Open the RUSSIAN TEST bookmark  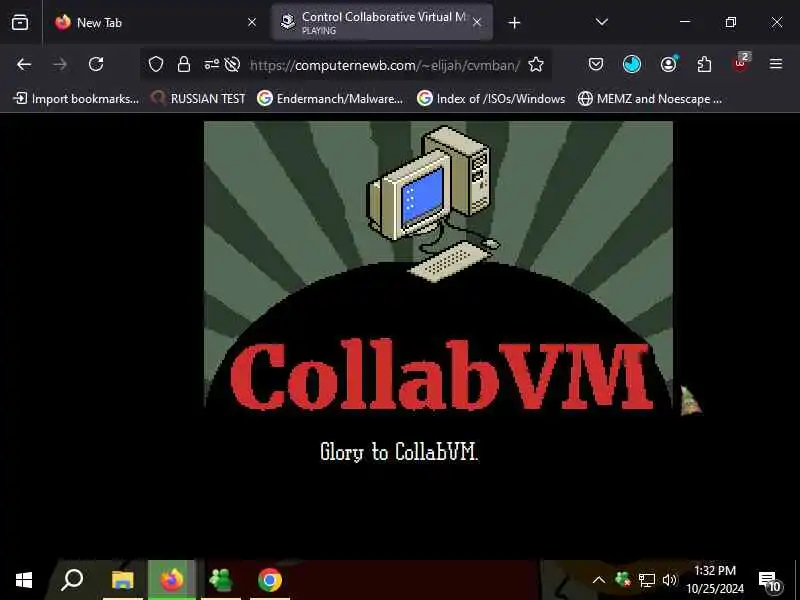pos(198,98)
